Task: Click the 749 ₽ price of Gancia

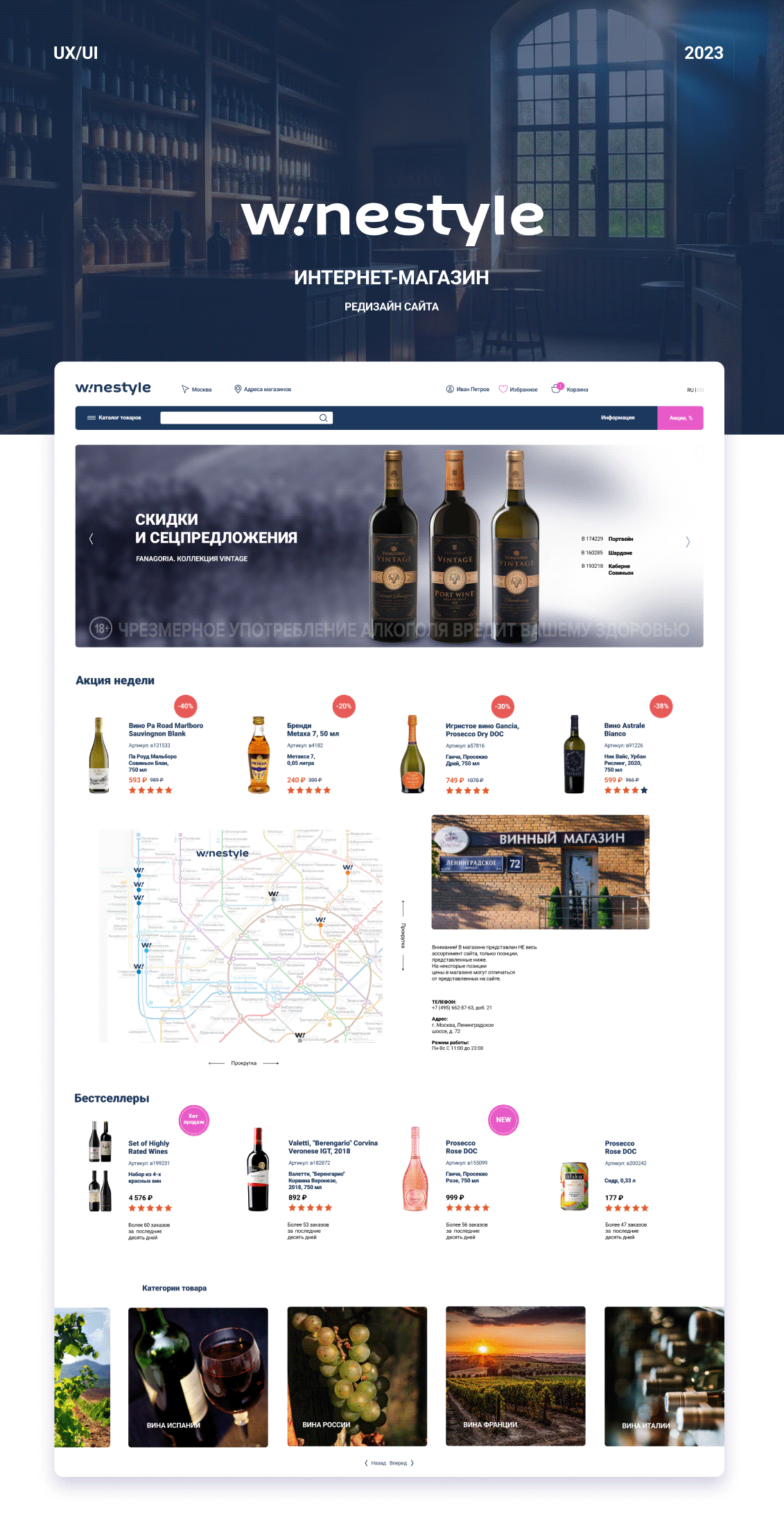Action: 455,780
